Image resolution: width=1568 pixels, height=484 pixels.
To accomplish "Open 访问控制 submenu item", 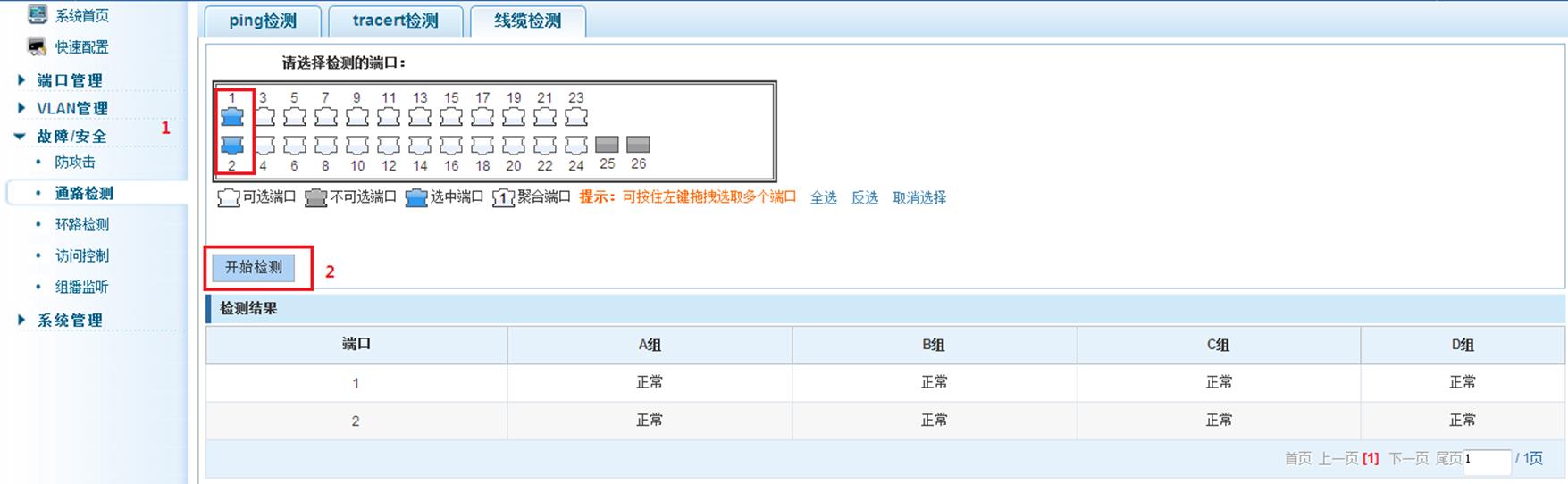I will 82,255.
